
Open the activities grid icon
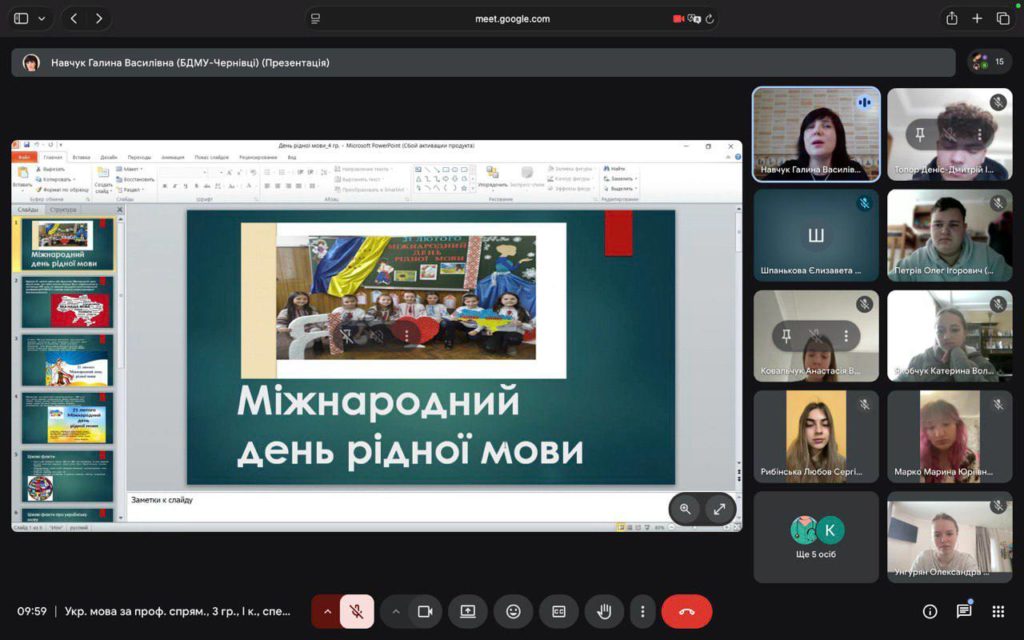(998, 611)
